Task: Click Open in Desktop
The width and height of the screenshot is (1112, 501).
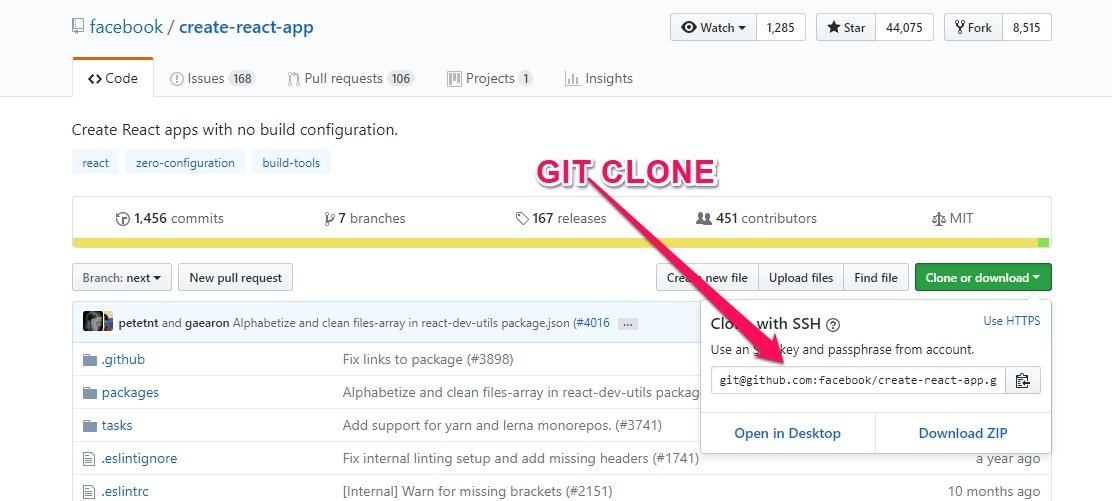Action: point(788,434)
